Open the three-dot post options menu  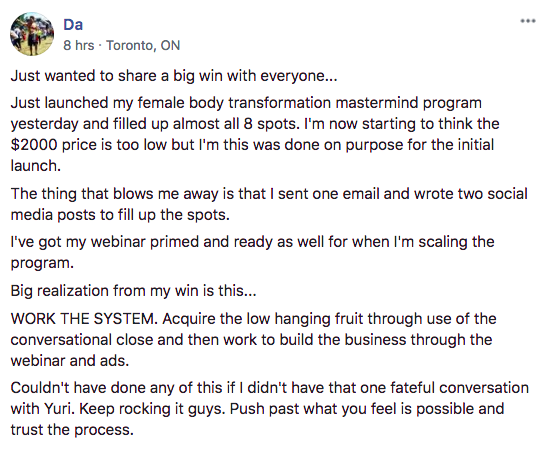pos(528,21)
